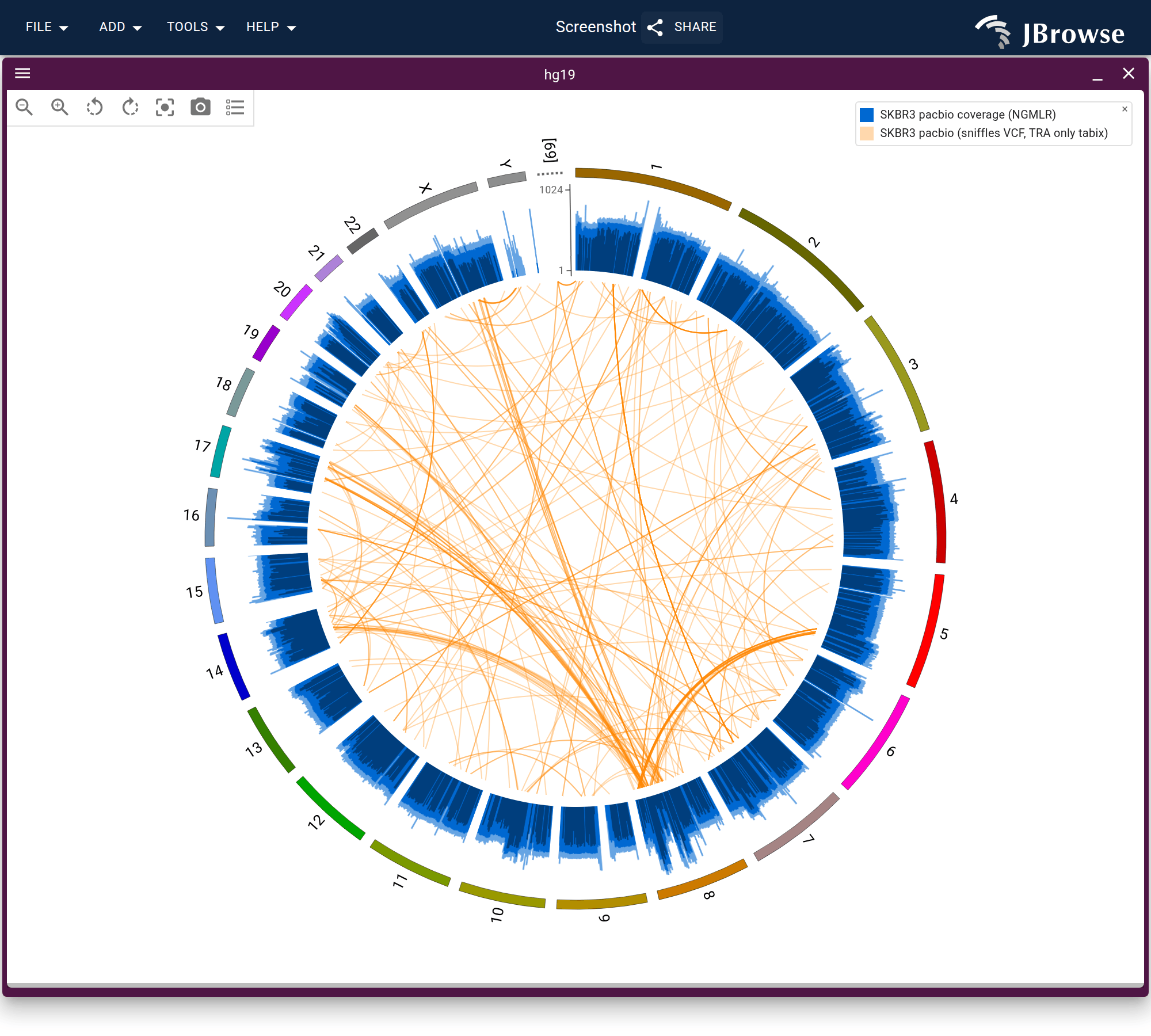
Task: Rotate the circular view counterclockwise
Action: click(x=95, y=107)
